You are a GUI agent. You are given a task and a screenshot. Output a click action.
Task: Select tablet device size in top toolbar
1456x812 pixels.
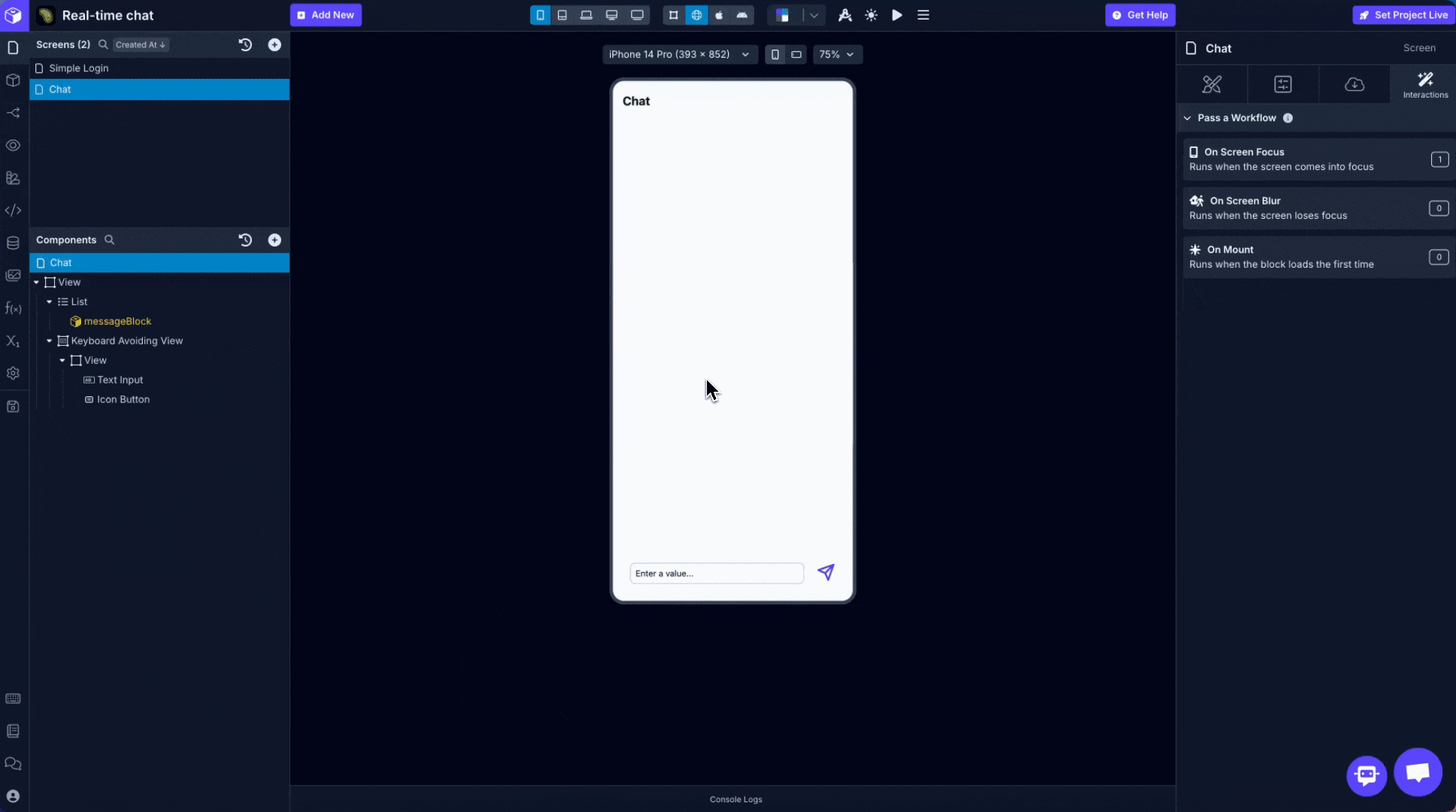coord(562,15)
